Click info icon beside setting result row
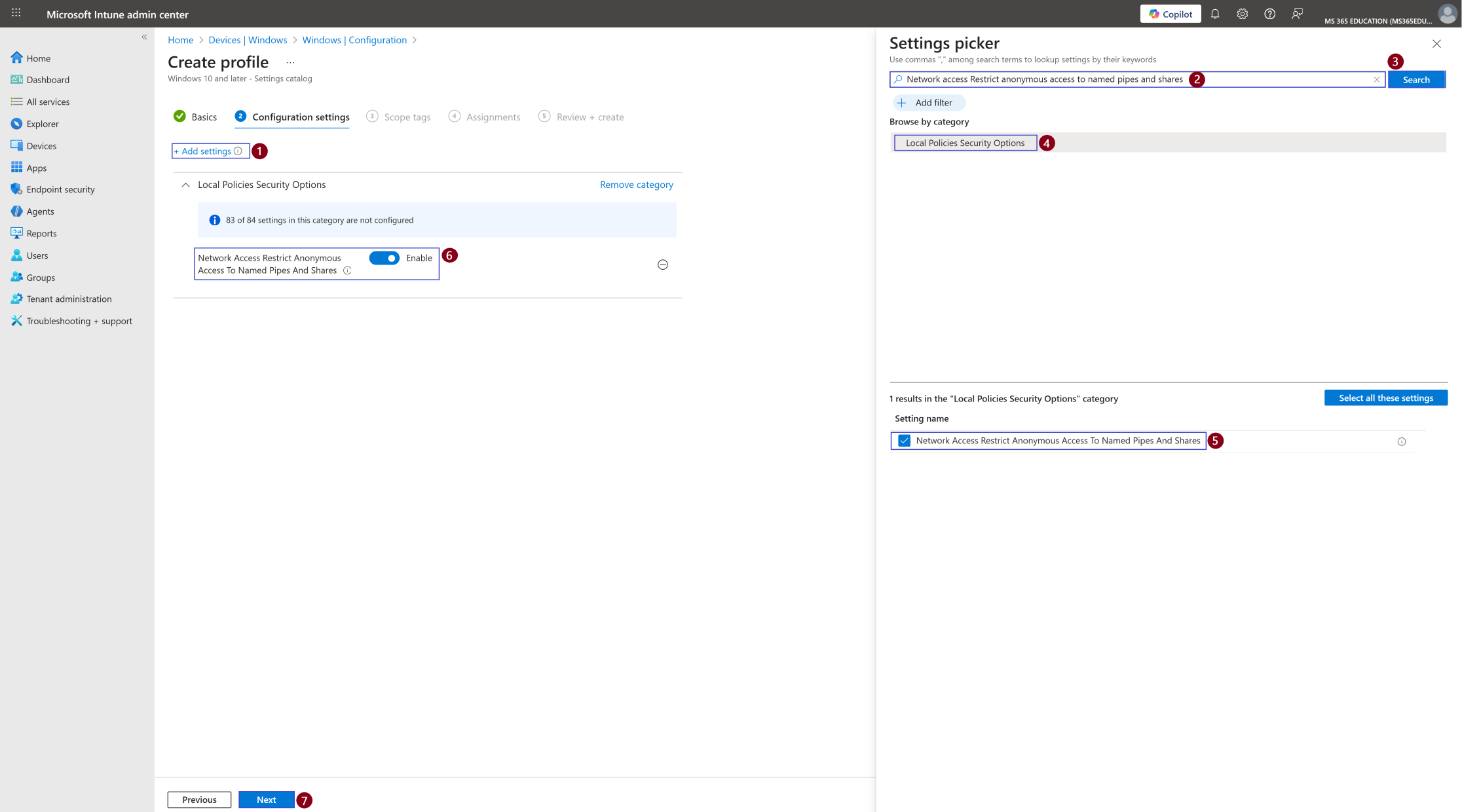This screenshot has height=812, width=1462. click(1402, 441)
